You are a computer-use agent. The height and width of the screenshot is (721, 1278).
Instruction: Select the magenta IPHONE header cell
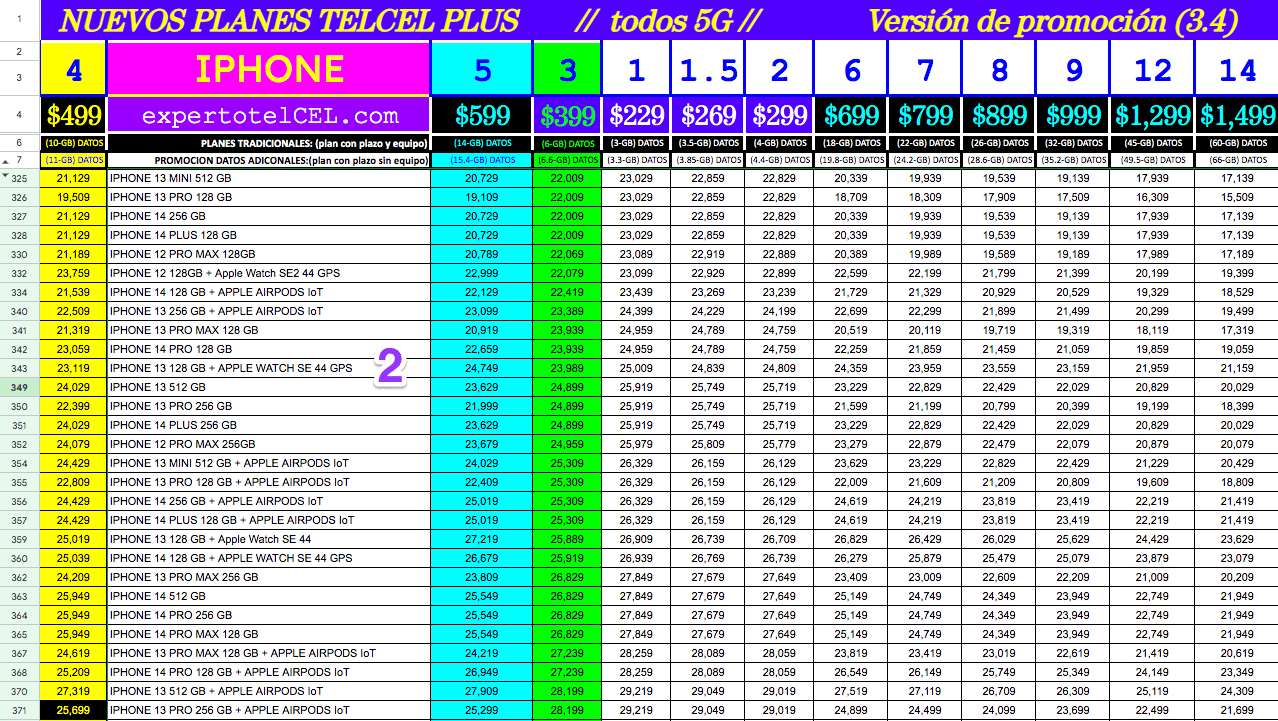(270, 69)
